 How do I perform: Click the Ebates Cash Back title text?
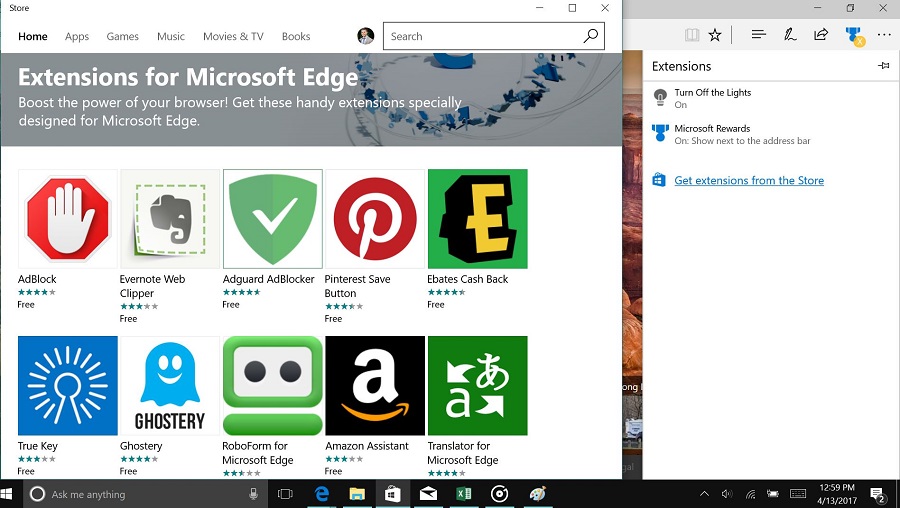coord(468,279)
